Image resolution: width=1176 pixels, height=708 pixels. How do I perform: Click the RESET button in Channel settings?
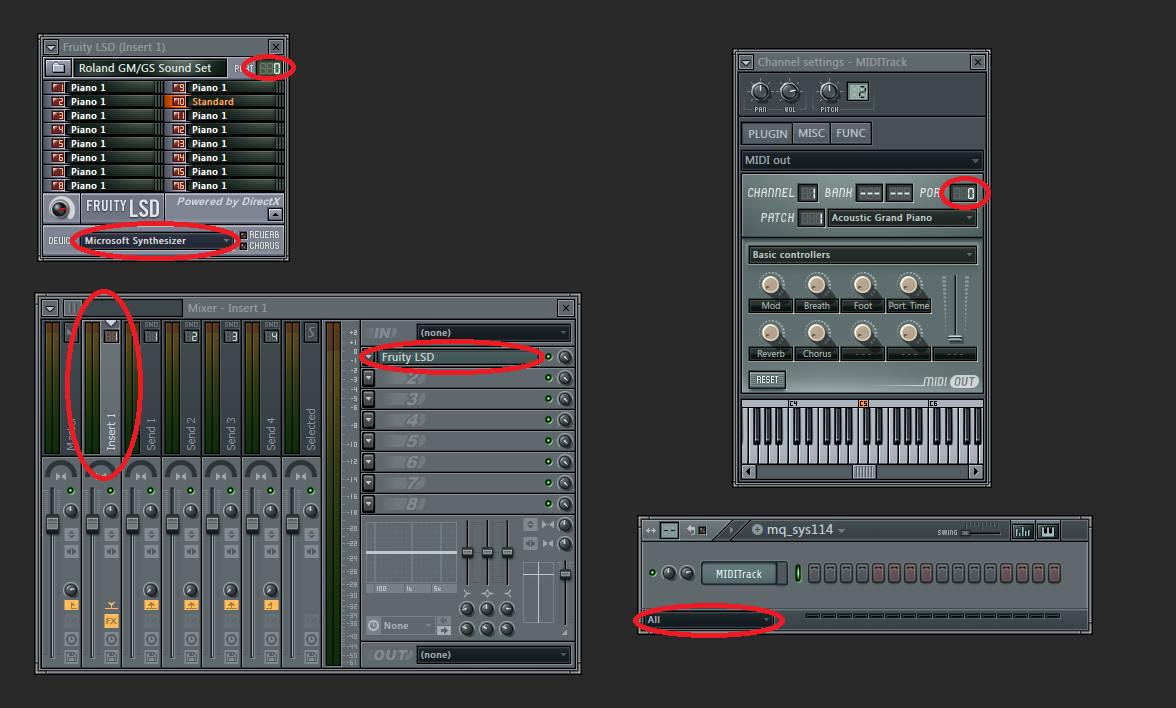(767, 380)
